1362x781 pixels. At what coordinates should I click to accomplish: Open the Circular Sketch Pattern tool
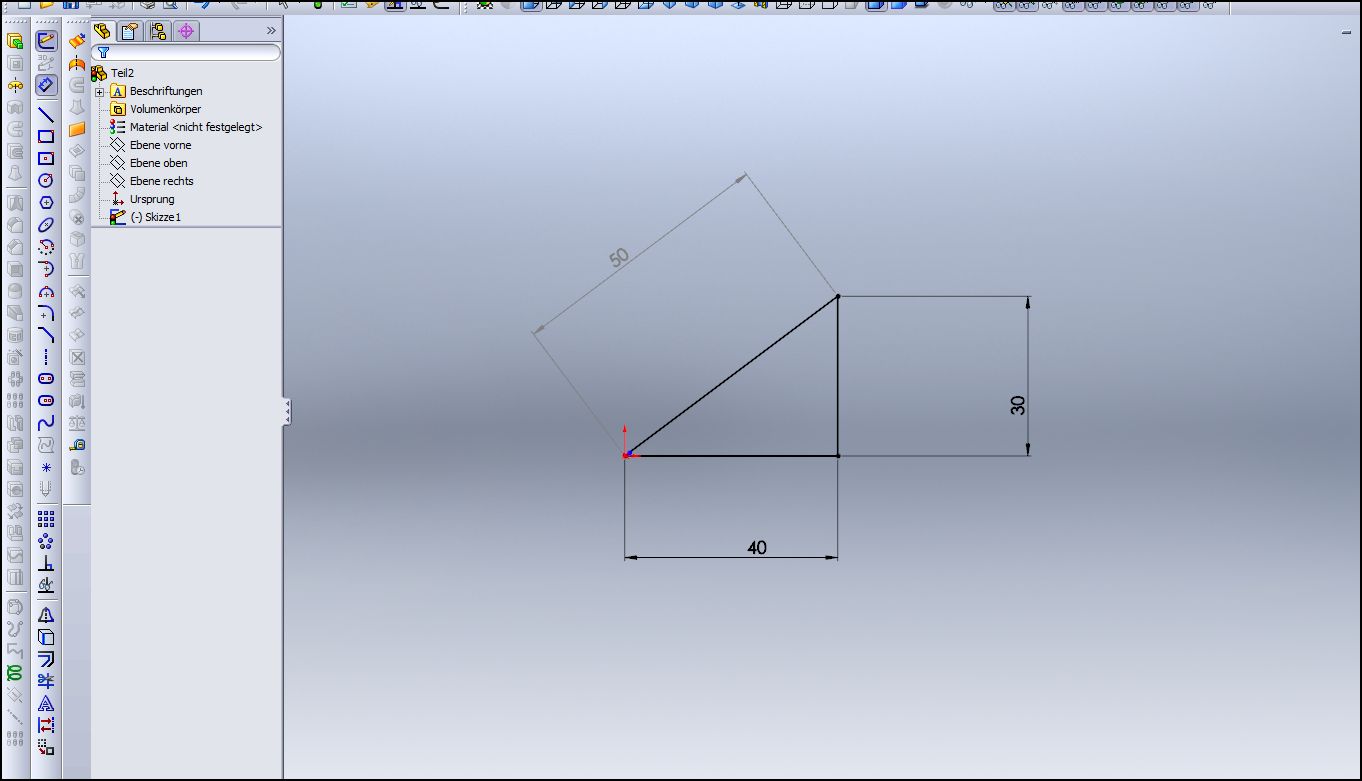[x=46, y=541]
